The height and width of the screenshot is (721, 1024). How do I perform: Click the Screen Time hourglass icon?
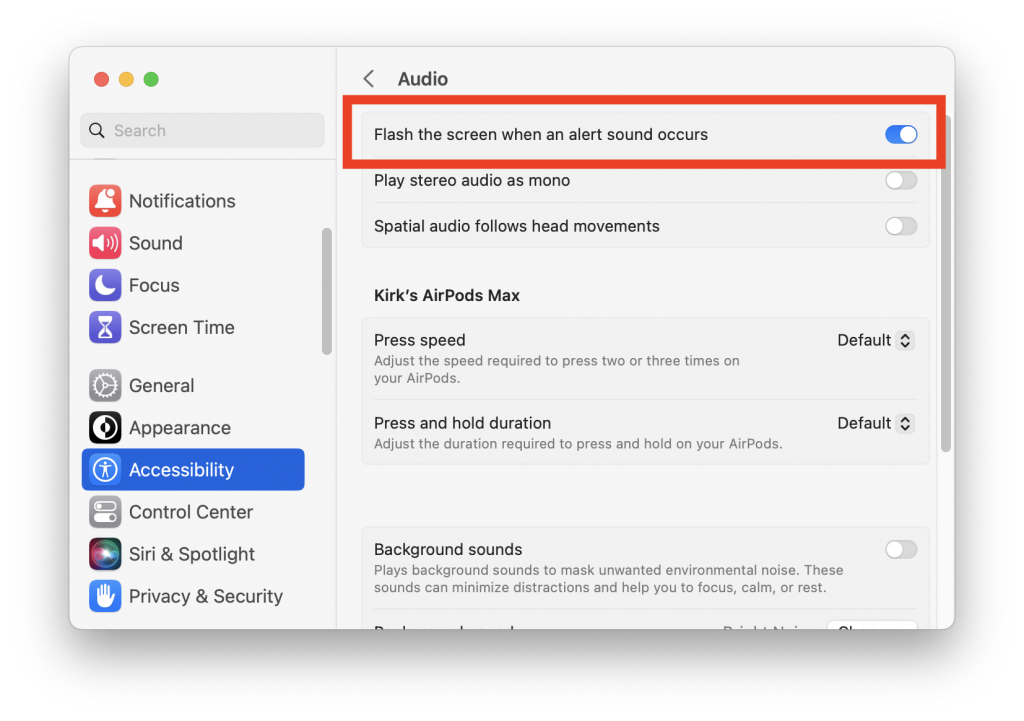(105, 327)
